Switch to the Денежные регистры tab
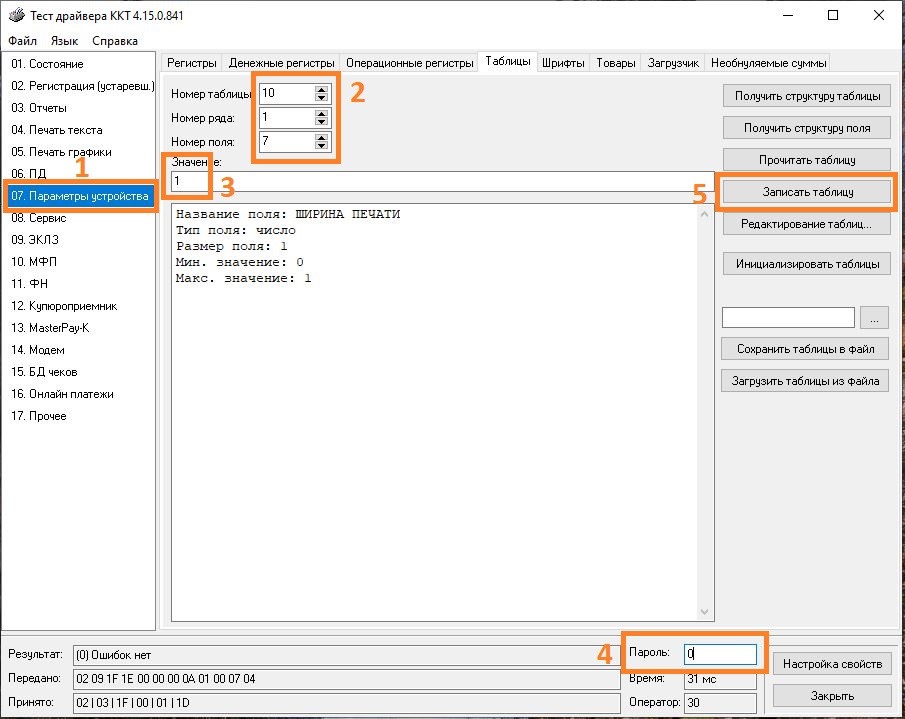Image resolution: width=905 pixels, height=719 pixels. point(282,63)
